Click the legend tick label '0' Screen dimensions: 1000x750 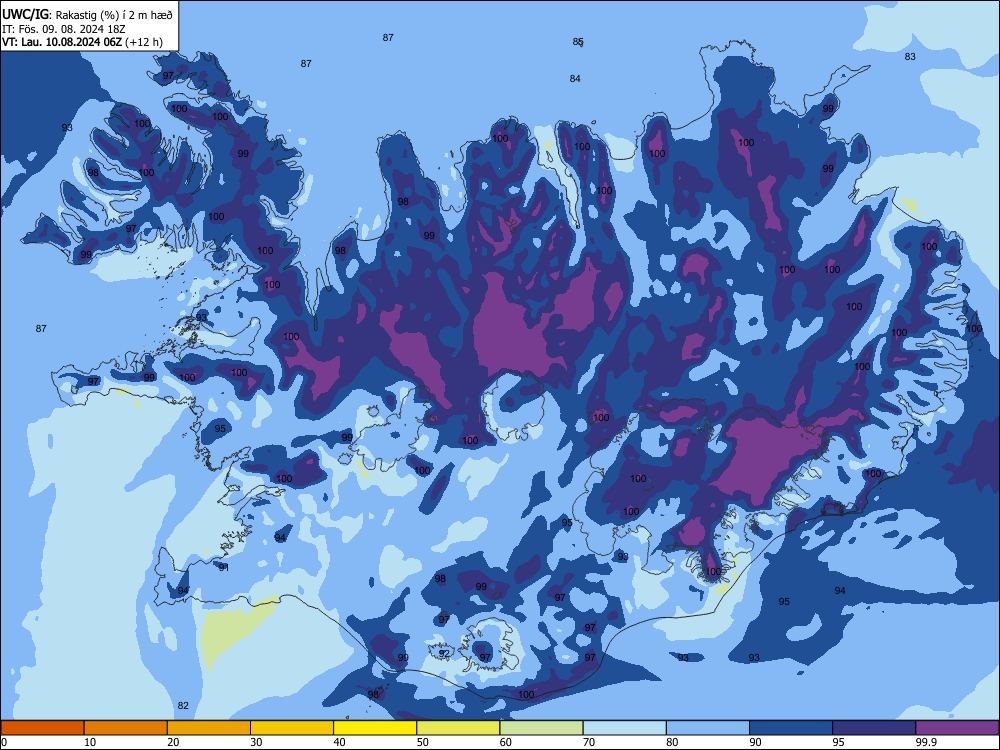point(4,742)
